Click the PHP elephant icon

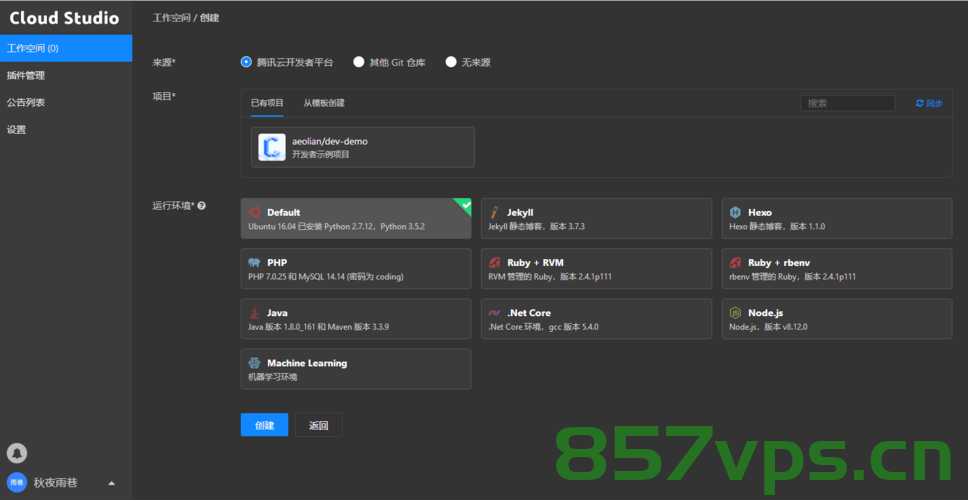pos(254,263)
